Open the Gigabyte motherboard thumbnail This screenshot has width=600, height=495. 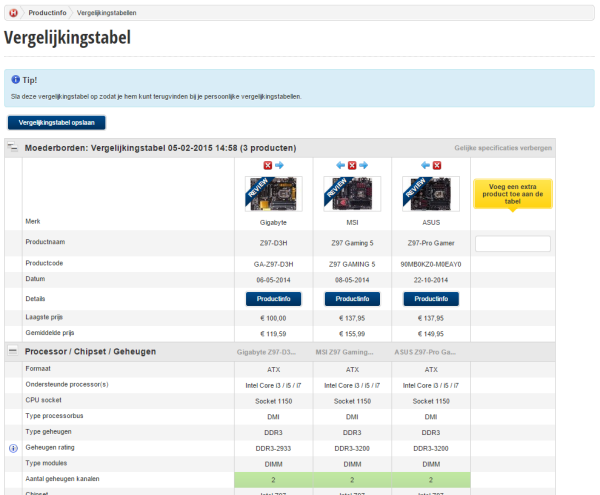point(274,194)
